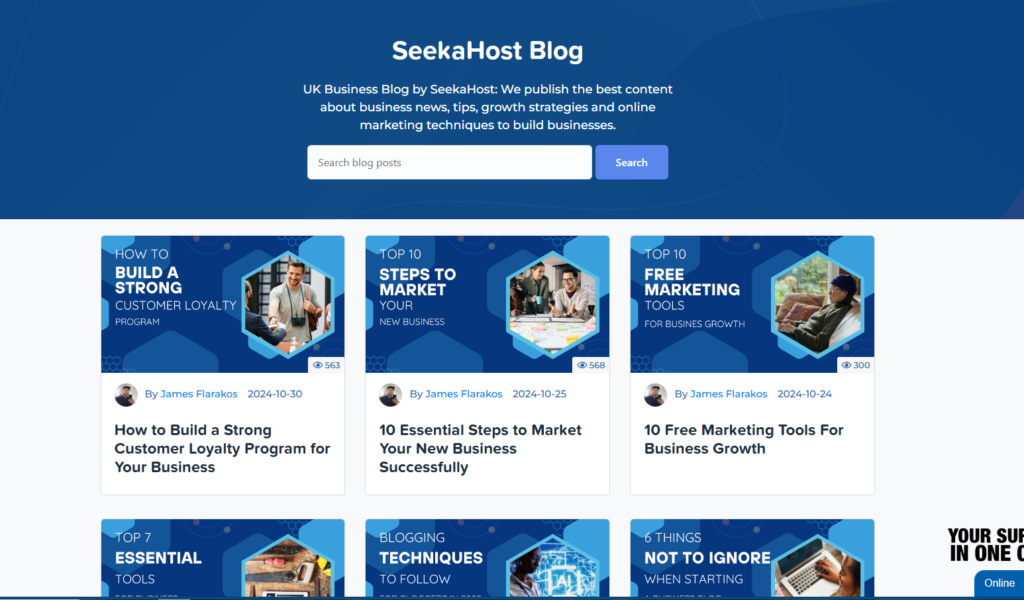The height and width of the screenshot is (600, 1024).
Task: Open James Flarakos link on the 2024-10-24 post
Action: tap(728, 394)
